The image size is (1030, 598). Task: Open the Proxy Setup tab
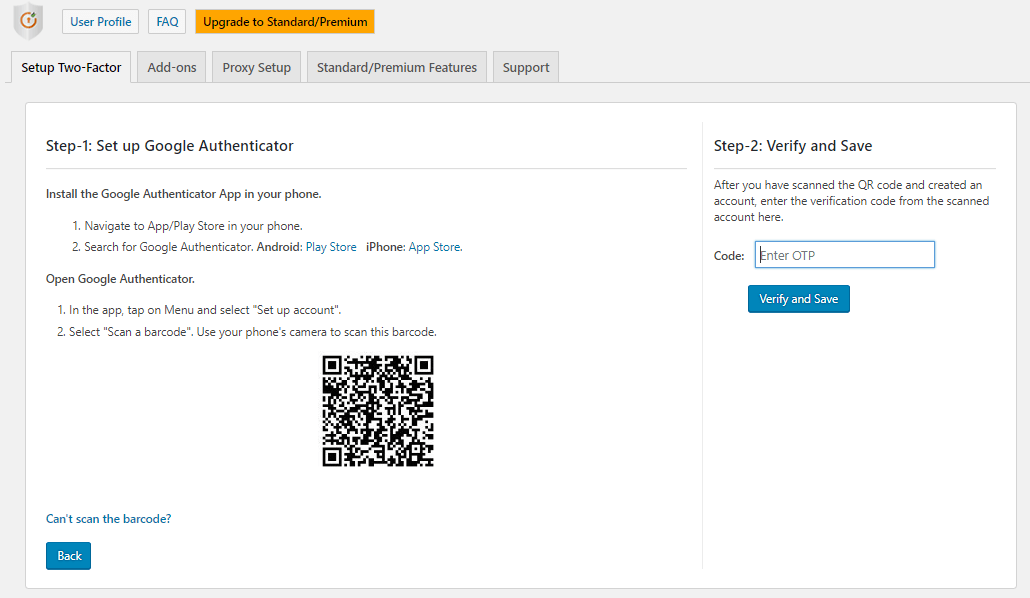coord(256,67)
